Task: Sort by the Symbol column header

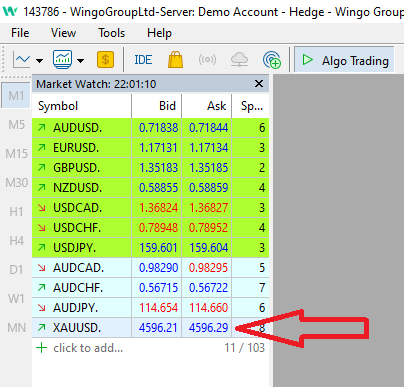Action: (x=82, y=106)
